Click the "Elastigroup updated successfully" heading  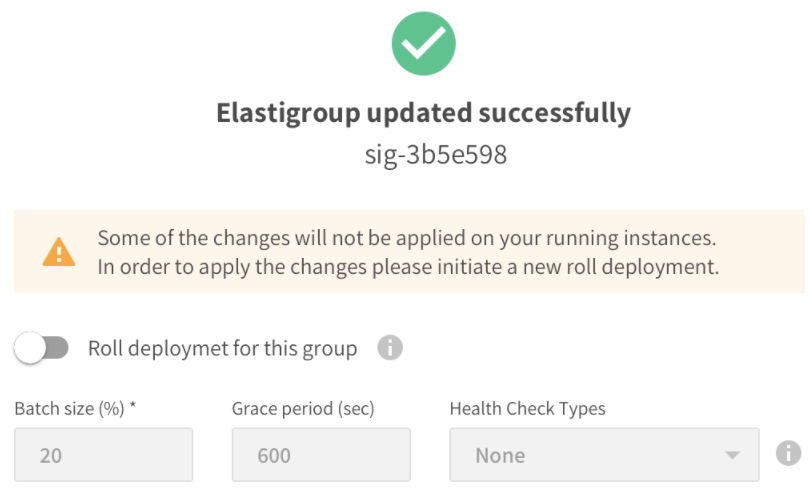(x=423, y=113)
